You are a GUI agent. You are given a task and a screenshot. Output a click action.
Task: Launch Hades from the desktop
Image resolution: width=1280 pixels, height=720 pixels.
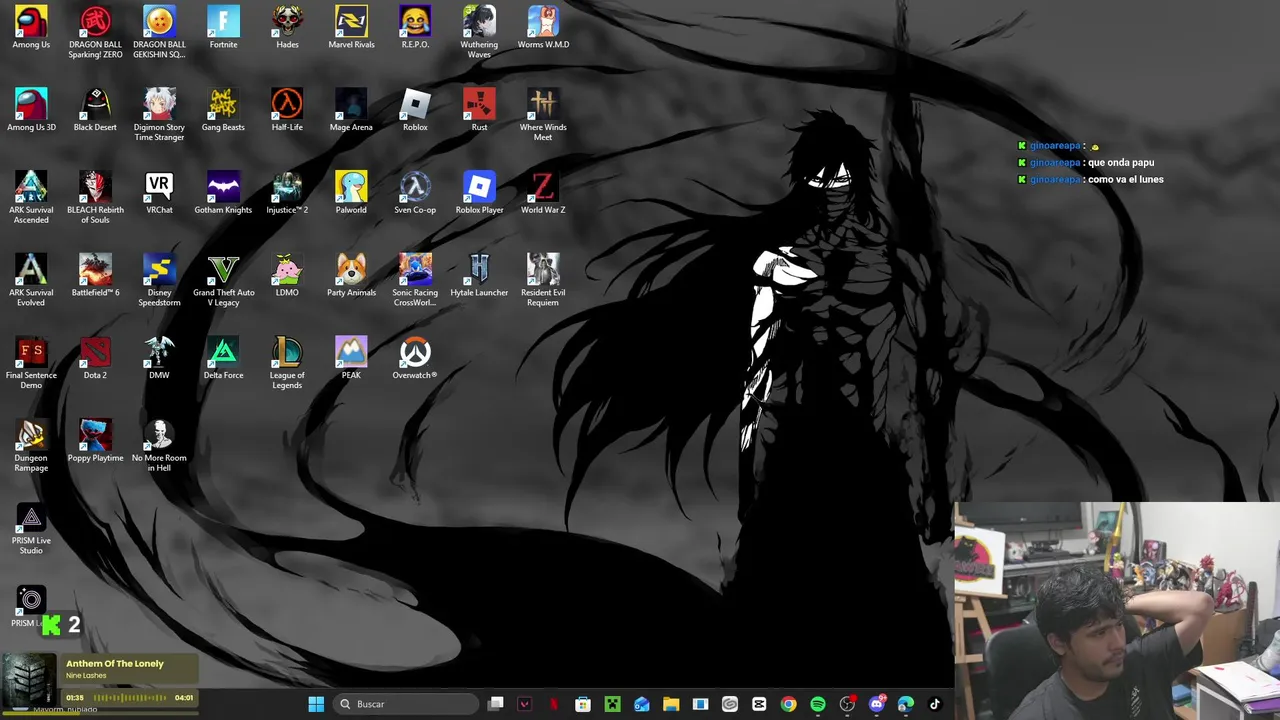tap(287, 28)
